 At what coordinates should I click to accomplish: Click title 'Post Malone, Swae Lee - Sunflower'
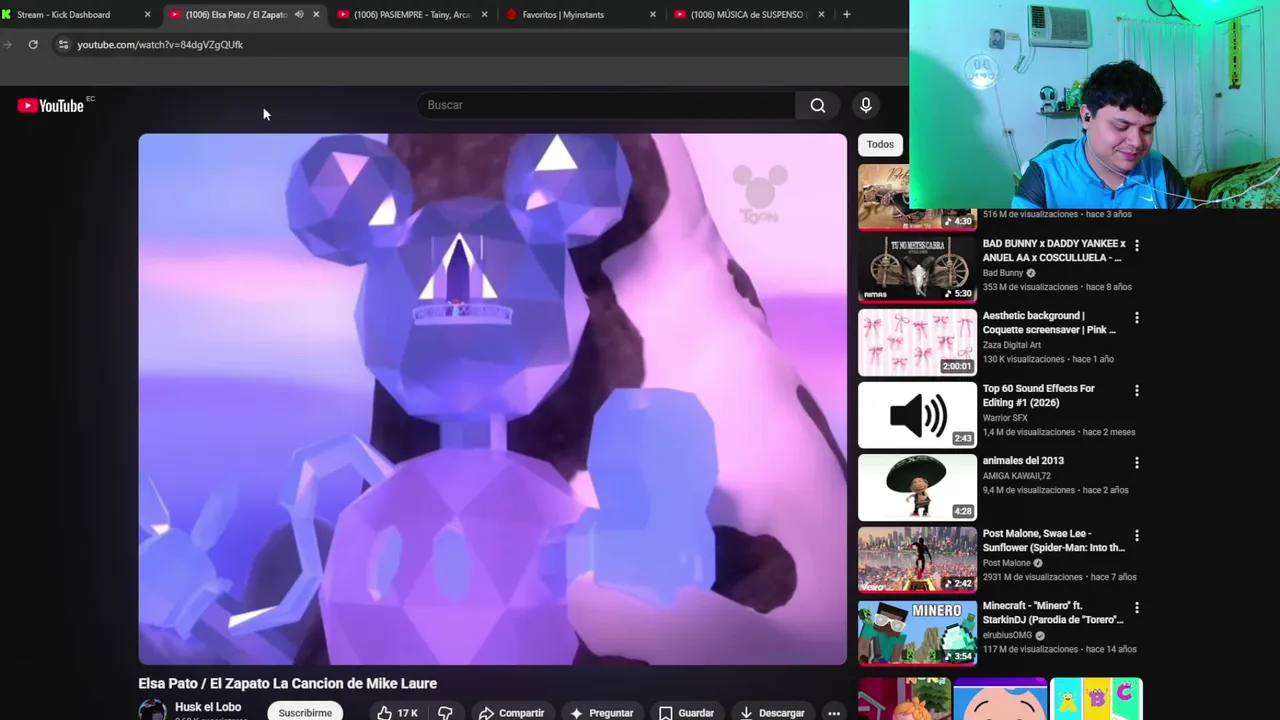click(x=1053, y=540)
